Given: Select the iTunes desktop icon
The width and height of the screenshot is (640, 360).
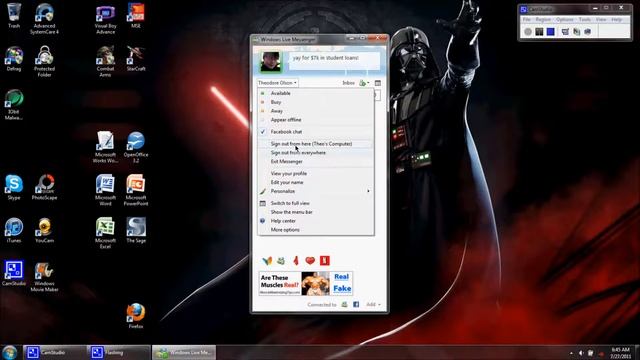Looking at the screenshot, I should coord(14,230).
